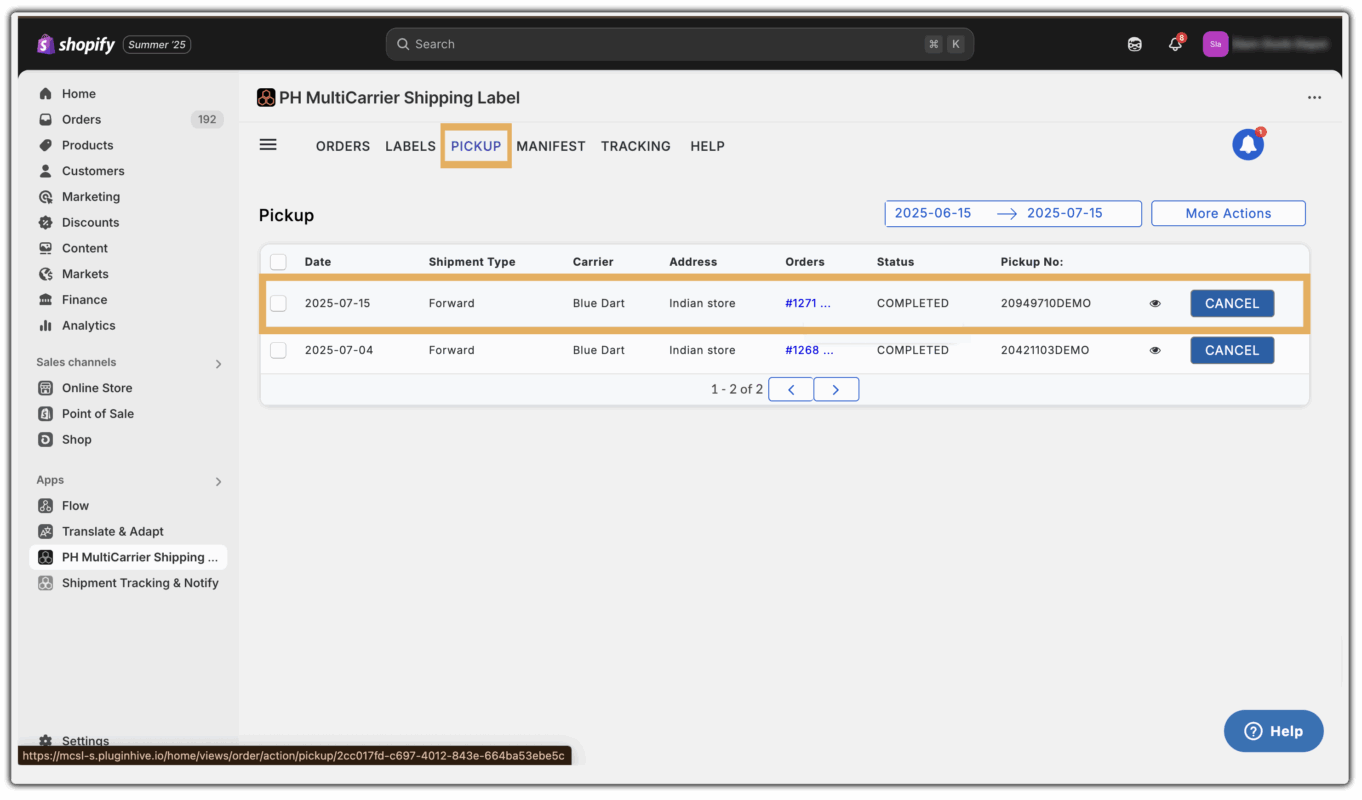
Task: Click the Products tag icon
Action: point(45,145)
